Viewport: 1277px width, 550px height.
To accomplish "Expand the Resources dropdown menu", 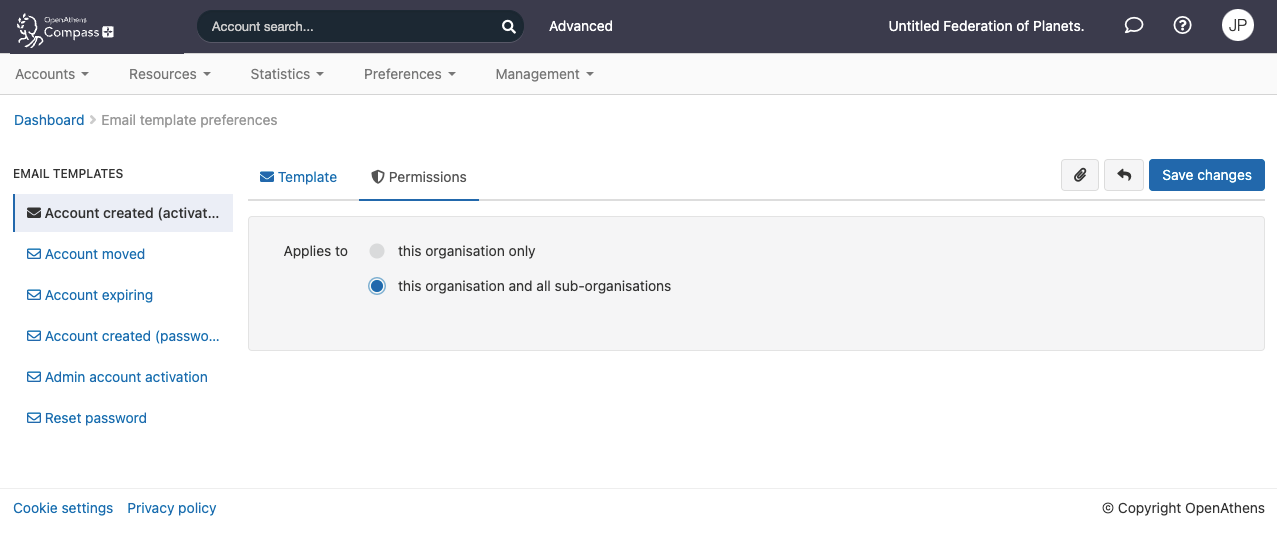I will click(169, 74).
